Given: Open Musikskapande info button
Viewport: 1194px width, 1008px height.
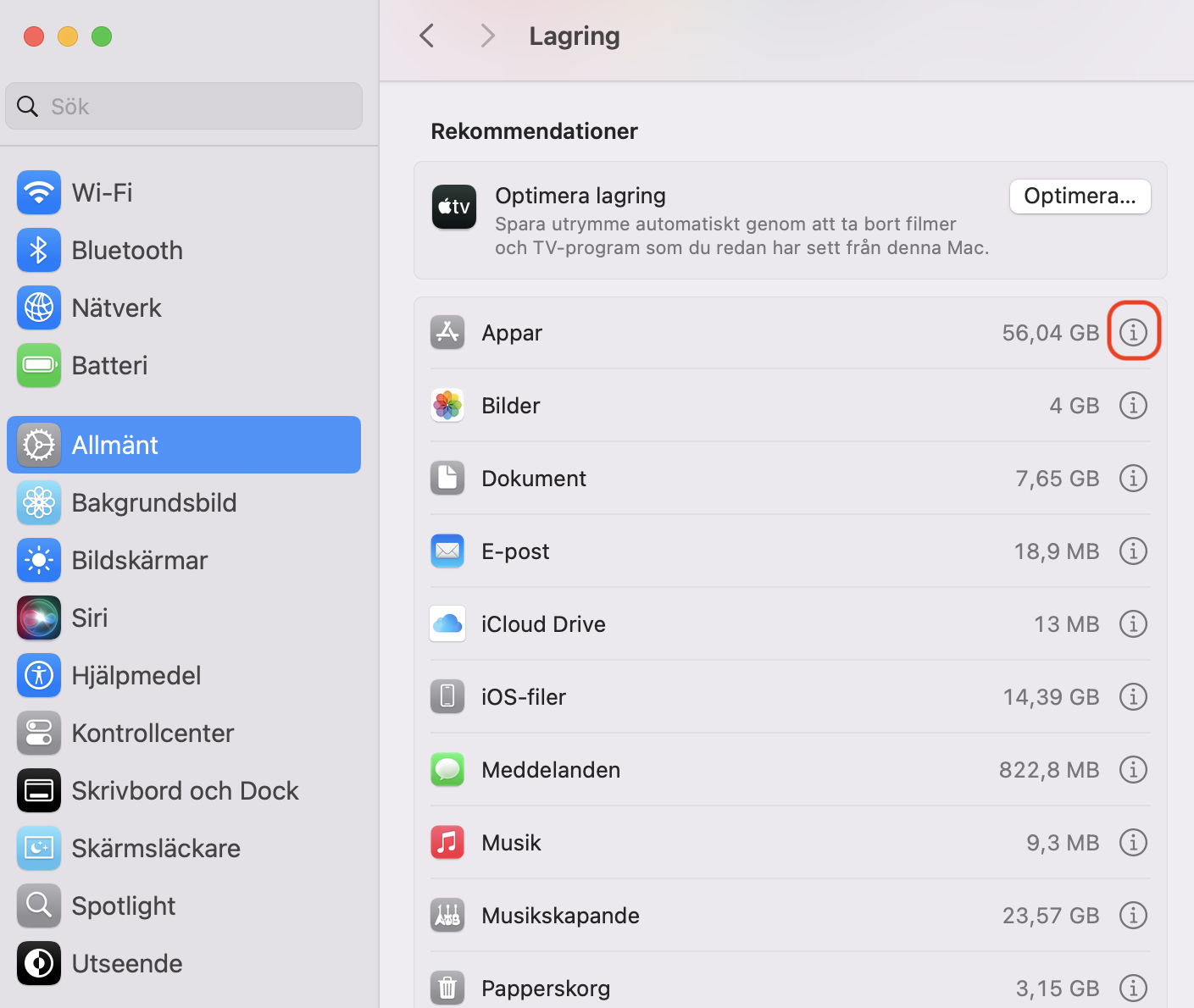Looking at the screenshot, I should point(1133,916).
